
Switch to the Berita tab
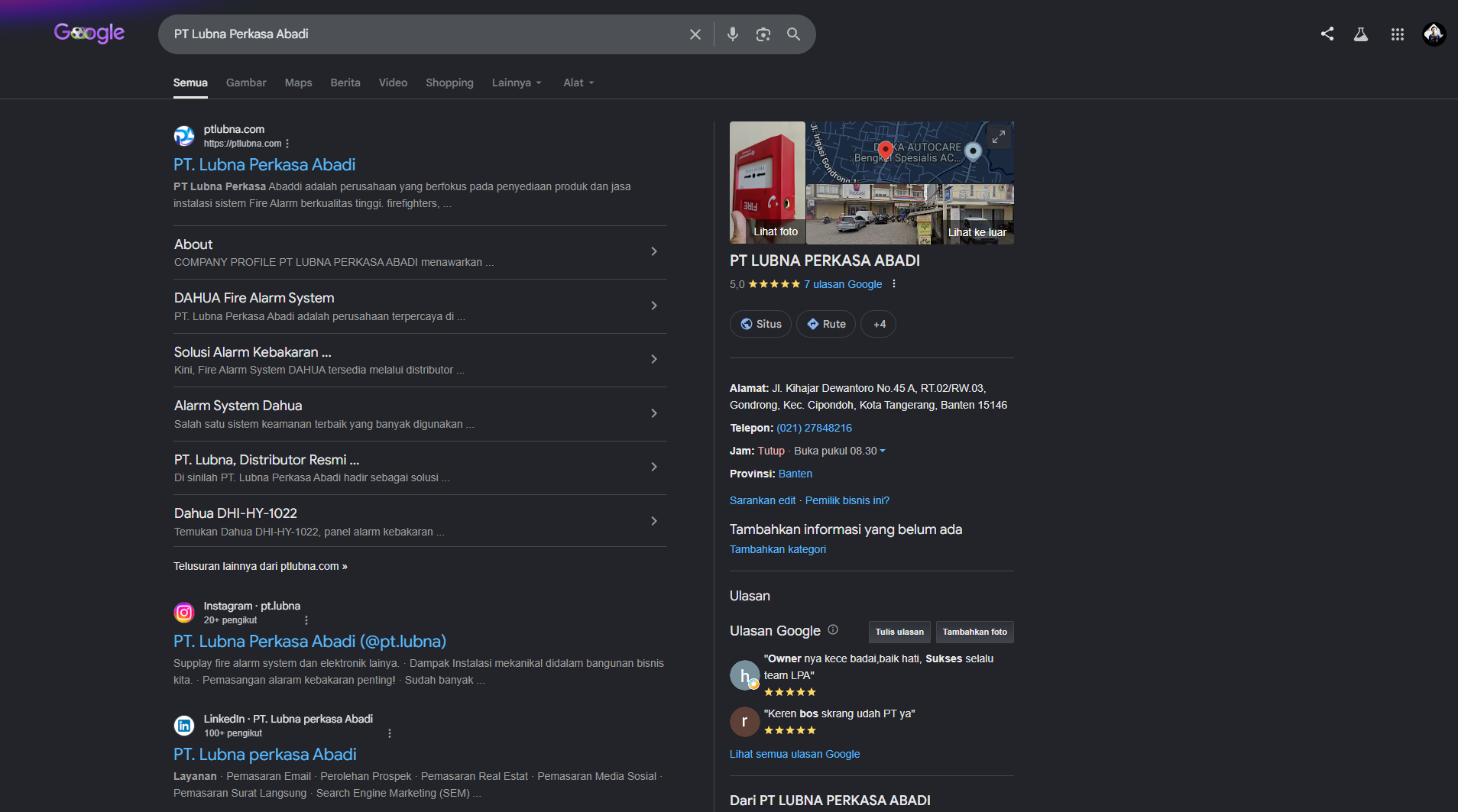point(345,82)
